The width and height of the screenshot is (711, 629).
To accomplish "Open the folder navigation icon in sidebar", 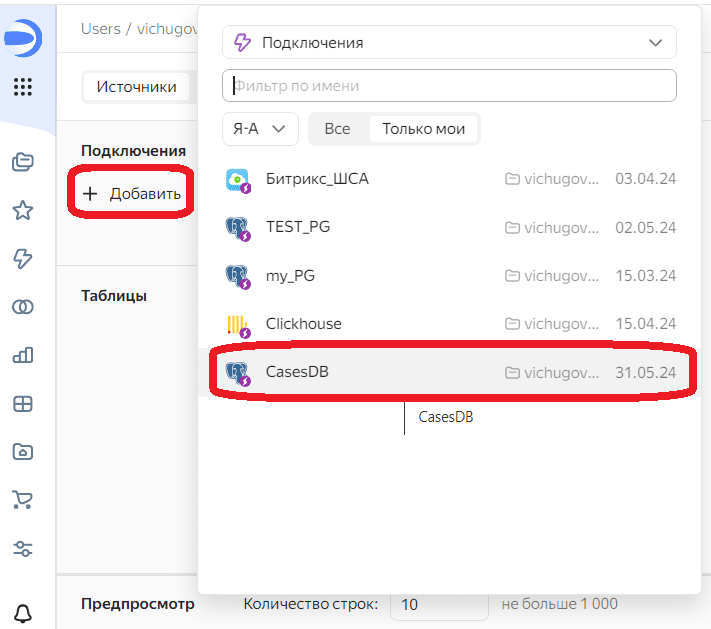I will pos(23,452).
